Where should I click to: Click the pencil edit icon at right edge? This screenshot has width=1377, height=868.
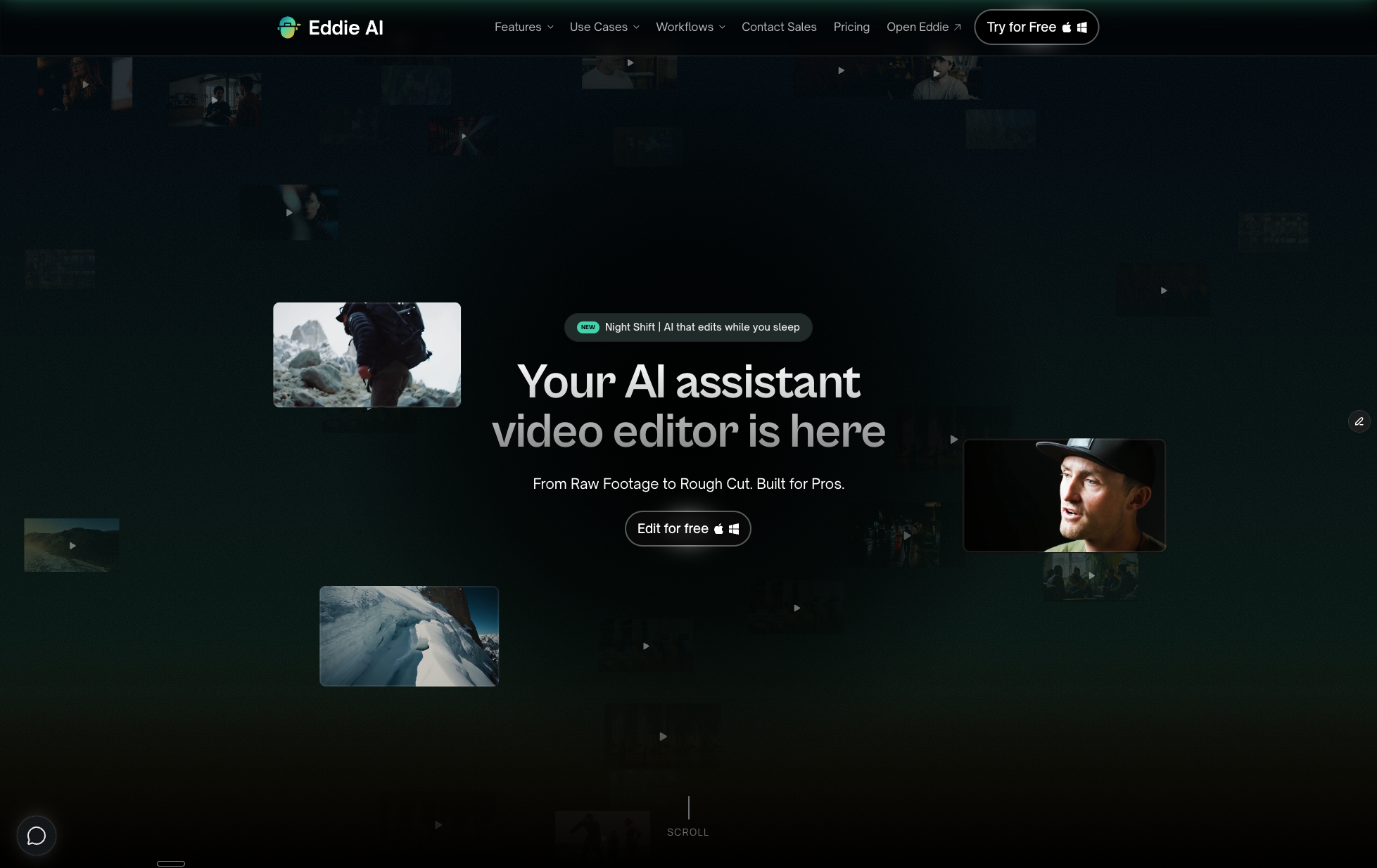1359,421
